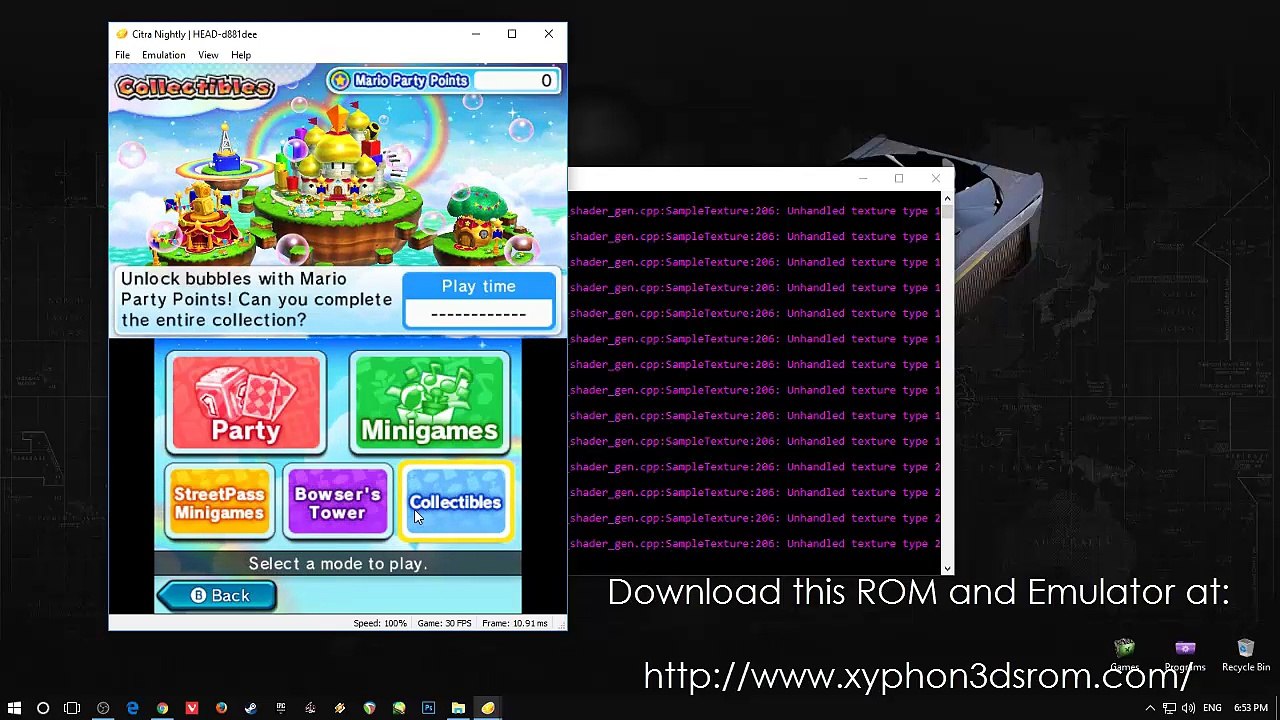Open the Programs desktop folder
Image resolution: width=1280 pixels, height=720 pixels.
[x=1185, y=657]
